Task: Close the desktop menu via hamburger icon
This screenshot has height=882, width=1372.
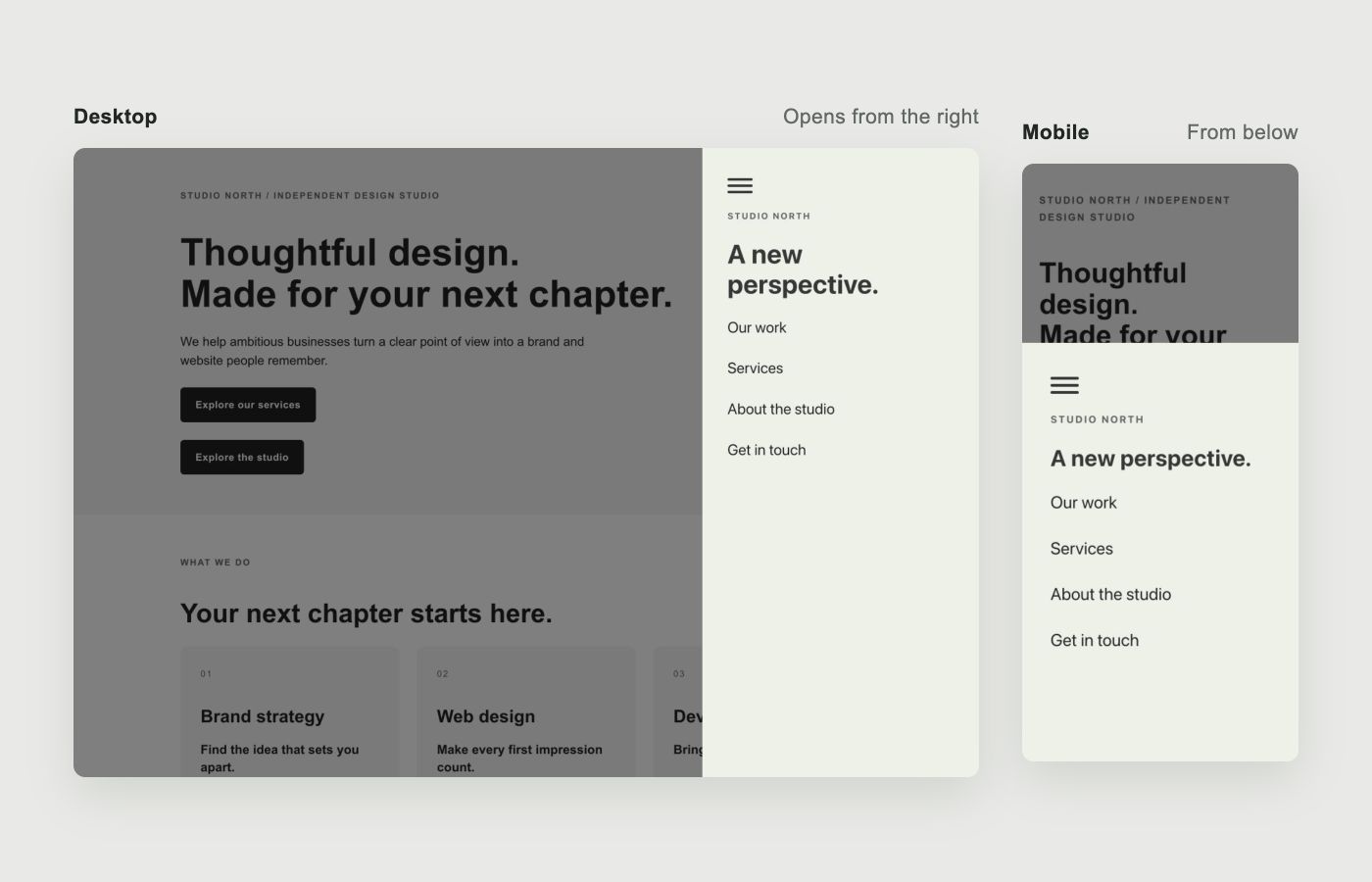Action: click(x=740, y=185)
